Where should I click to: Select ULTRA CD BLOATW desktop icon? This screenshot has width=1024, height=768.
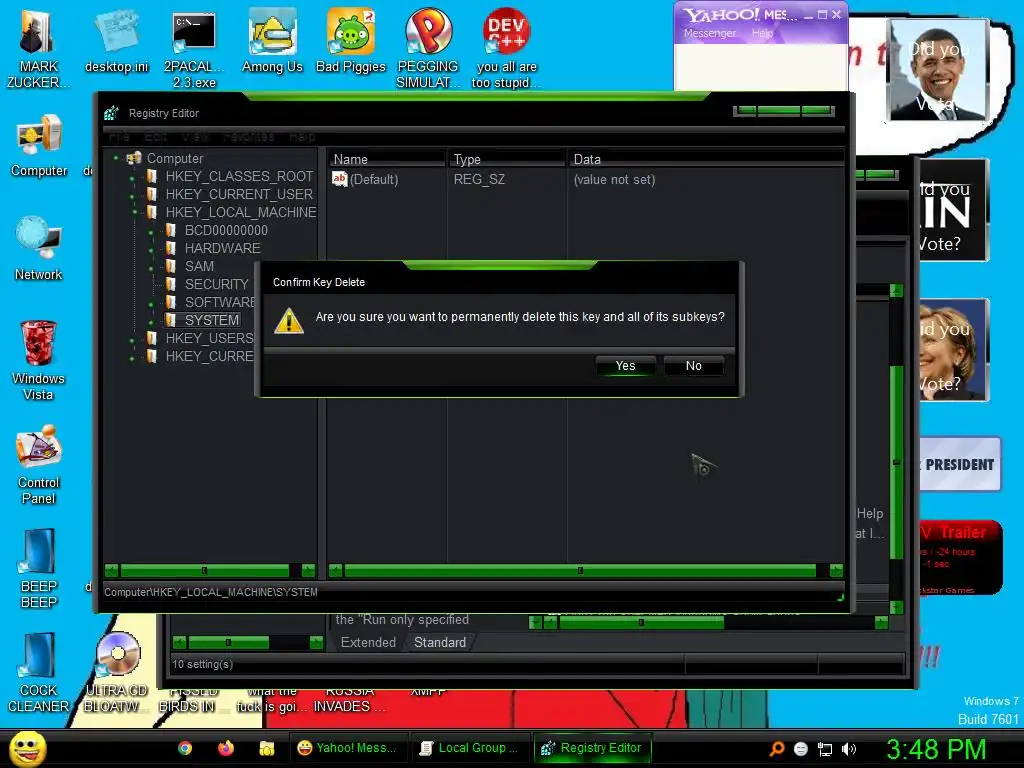coord(116,673)
